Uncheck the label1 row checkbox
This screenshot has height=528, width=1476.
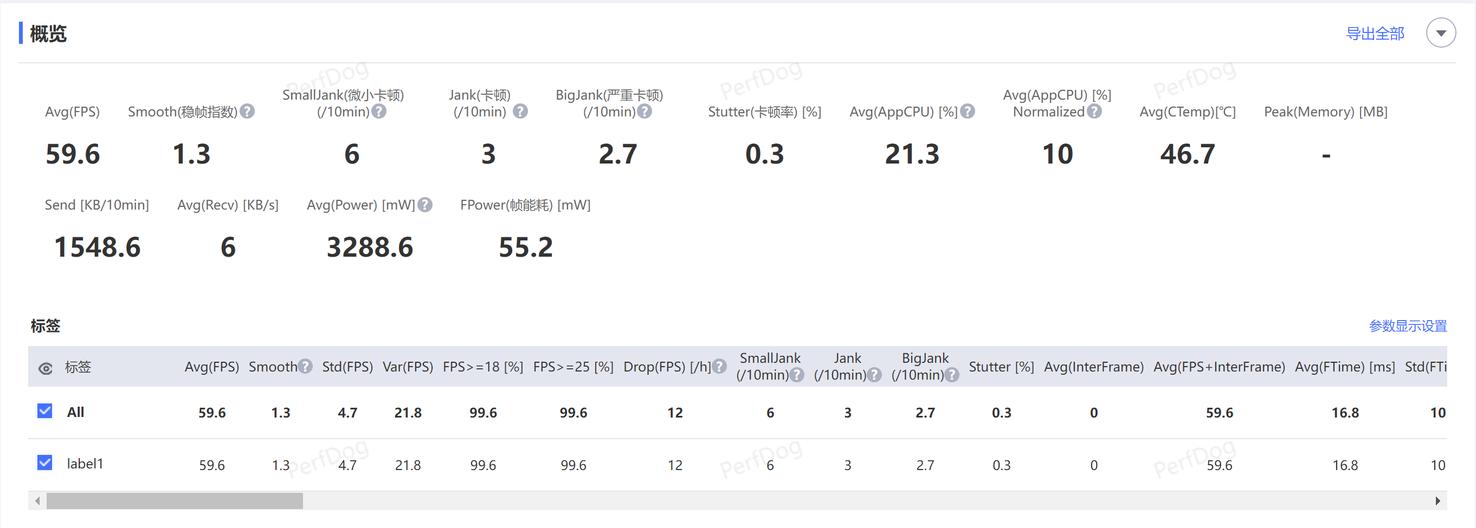click(45, 463)
